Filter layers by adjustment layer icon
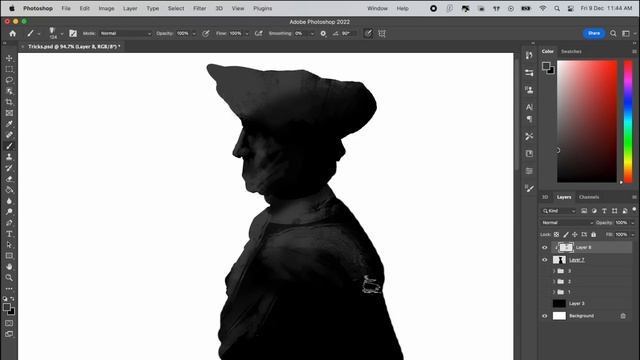This screenshot has width=640, height=360. [594, 211]
